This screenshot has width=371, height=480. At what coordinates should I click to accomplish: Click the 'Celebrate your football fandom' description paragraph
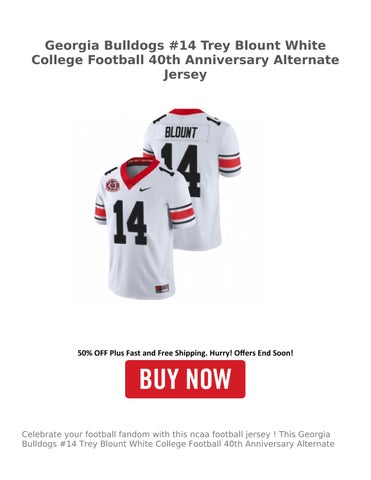pyautogui.click(x=178, y=439)
